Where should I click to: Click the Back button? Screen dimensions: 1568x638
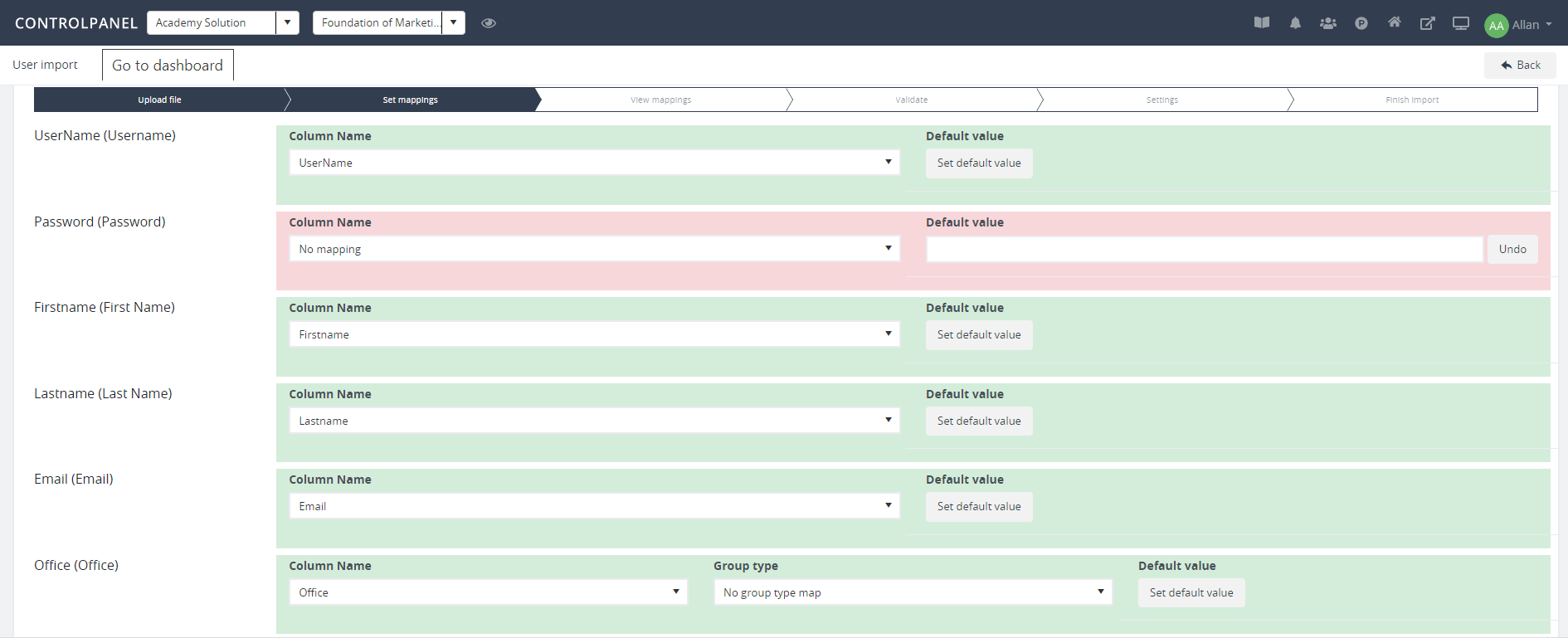(x=1520, y=65)
